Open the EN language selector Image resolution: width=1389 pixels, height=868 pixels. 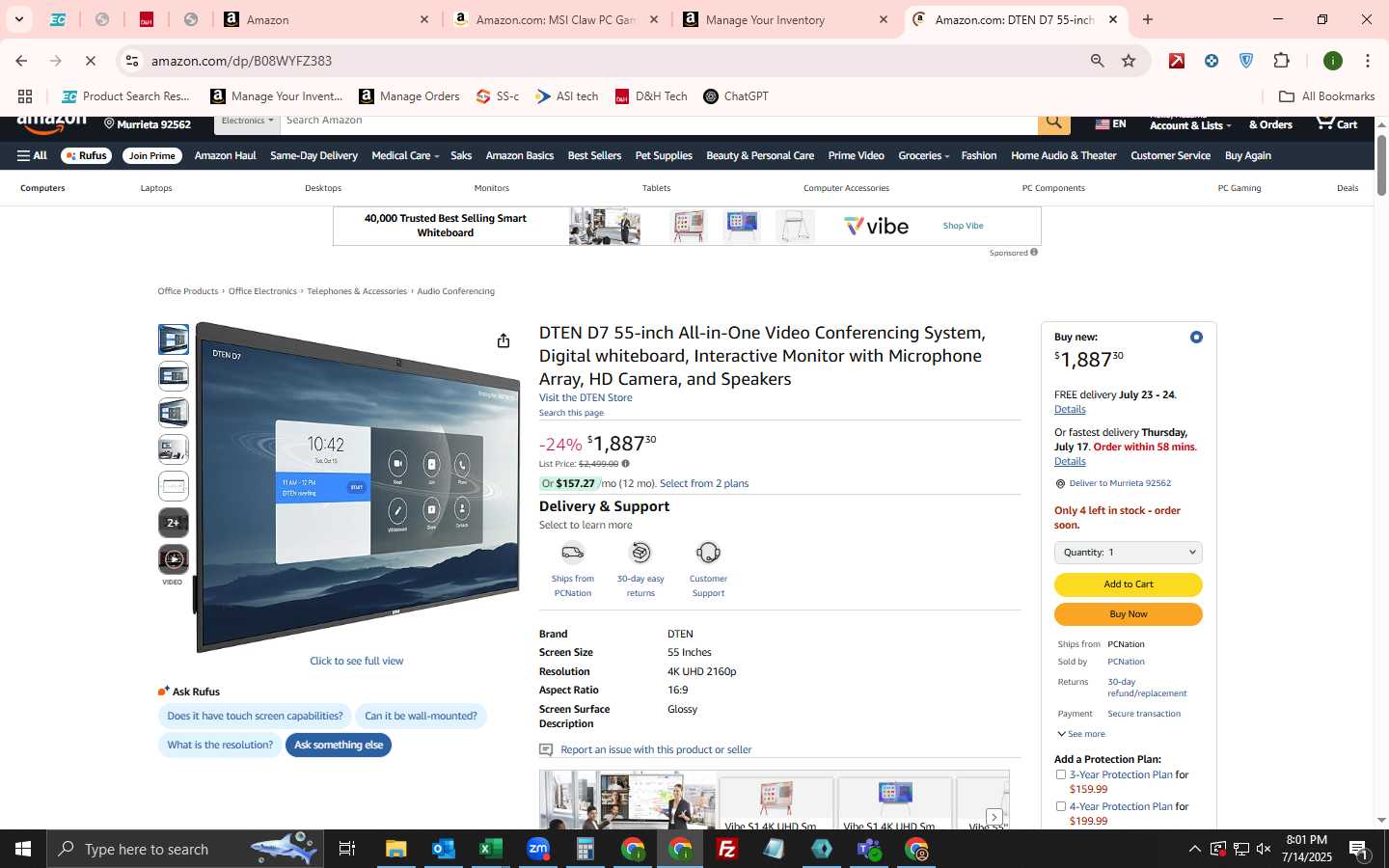1110,124
